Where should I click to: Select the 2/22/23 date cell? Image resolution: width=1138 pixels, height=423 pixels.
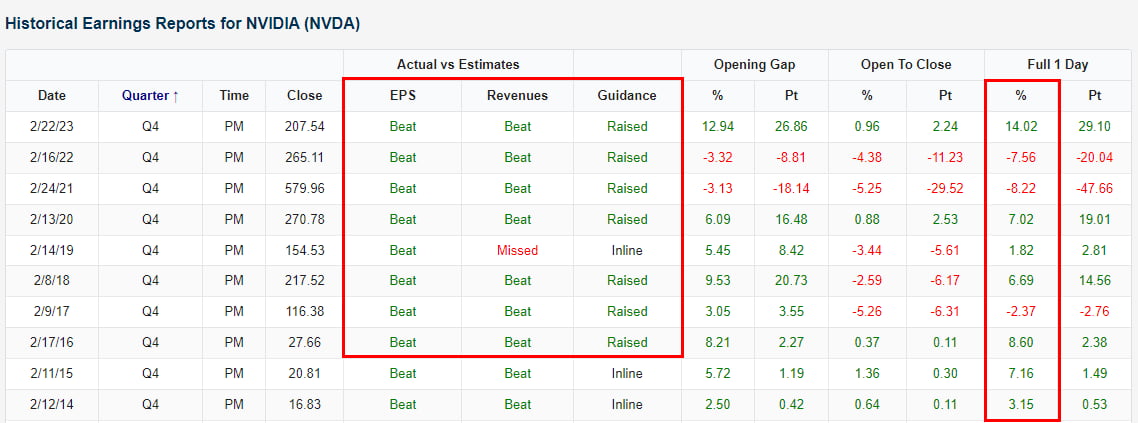click(x=52, y=126)
